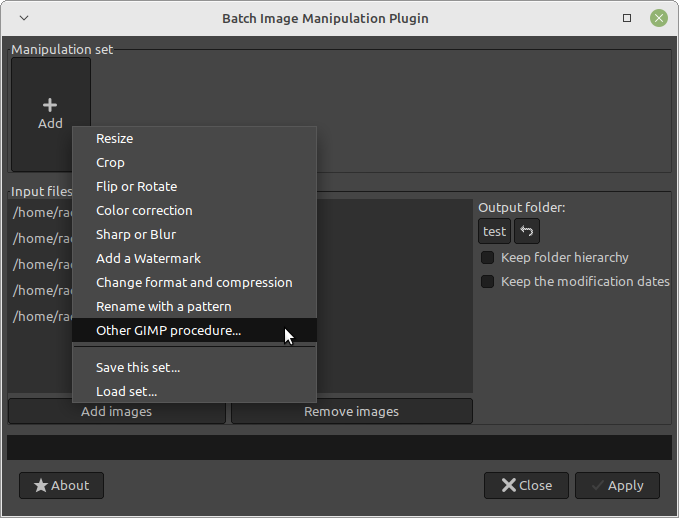Click the Add images button
Viewport: 679px width, 518px height.
pyautogui.click(x=117, y=411)
